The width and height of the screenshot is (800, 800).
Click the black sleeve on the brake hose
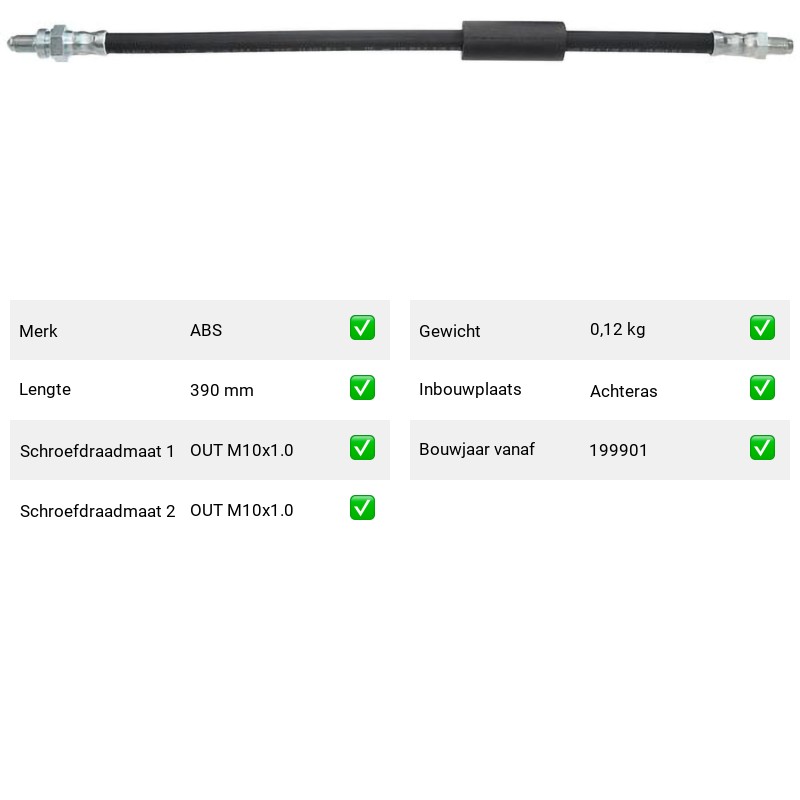(x=514, y=41)
